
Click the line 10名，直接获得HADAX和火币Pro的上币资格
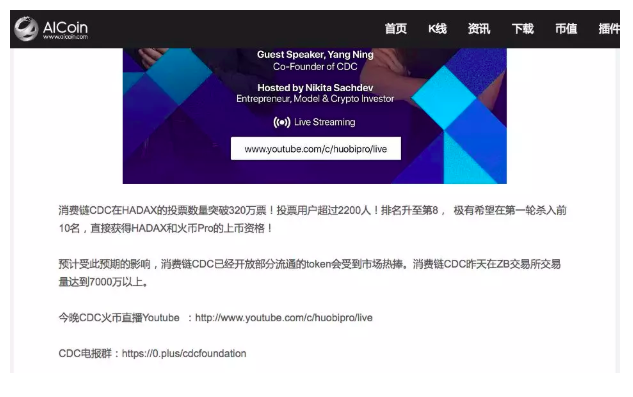(x=166, y=228)
